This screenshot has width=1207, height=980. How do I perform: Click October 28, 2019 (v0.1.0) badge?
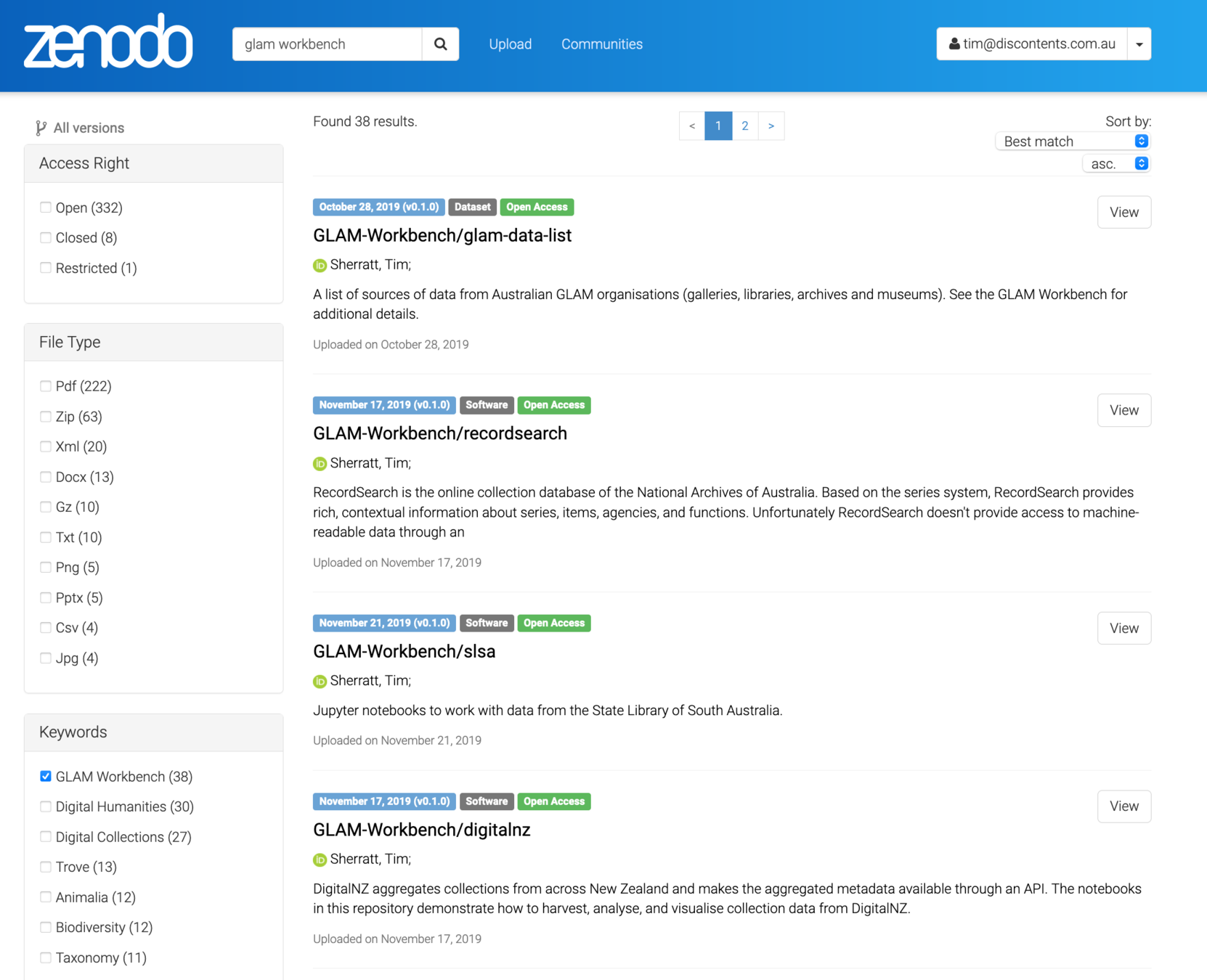(x=379, y=208)
